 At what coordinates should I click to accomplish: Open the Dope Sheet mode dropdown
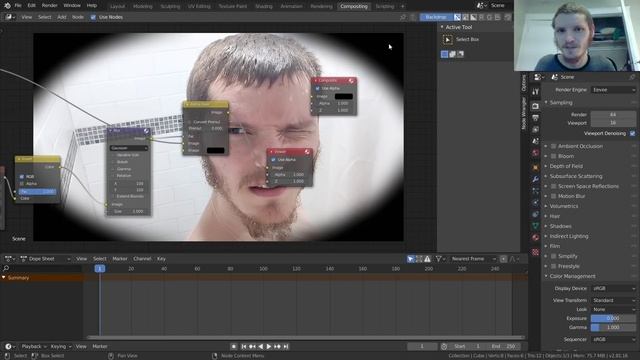click(x=45, y=259)
